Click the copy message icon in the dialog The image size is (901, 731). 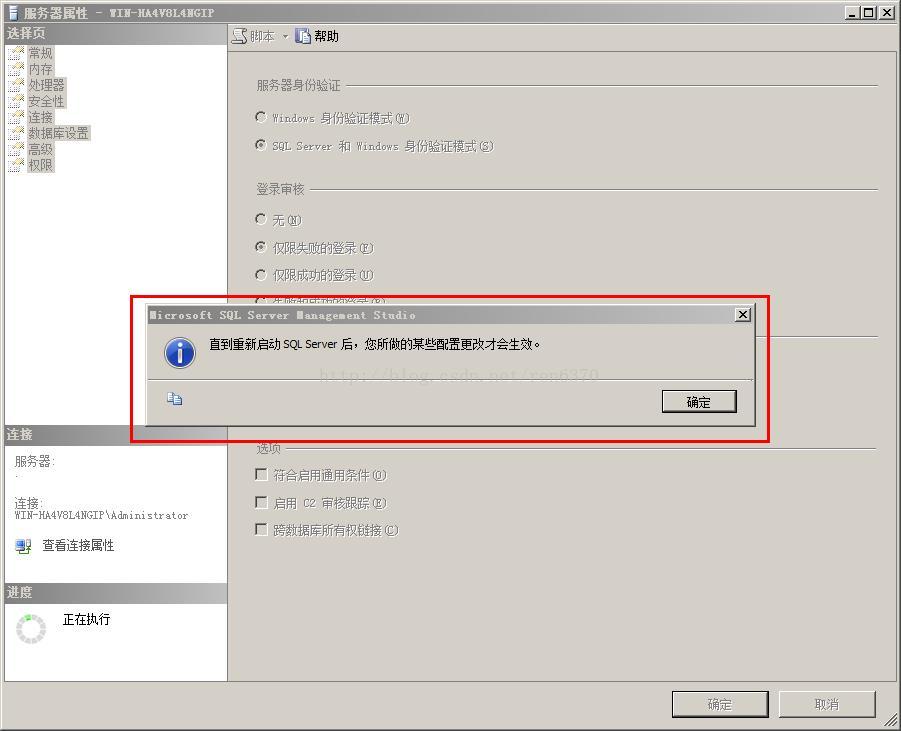(x=175, y=398)
